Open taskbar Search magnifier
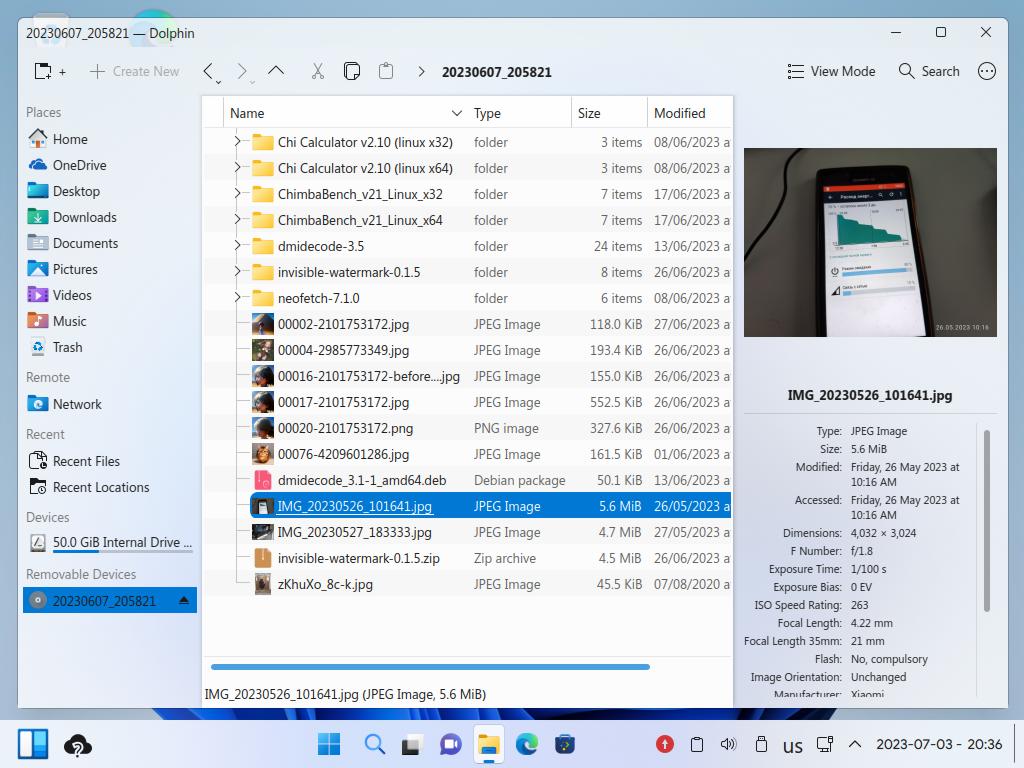This screenshot has height=768, width=1024. (x=375, y=744)
